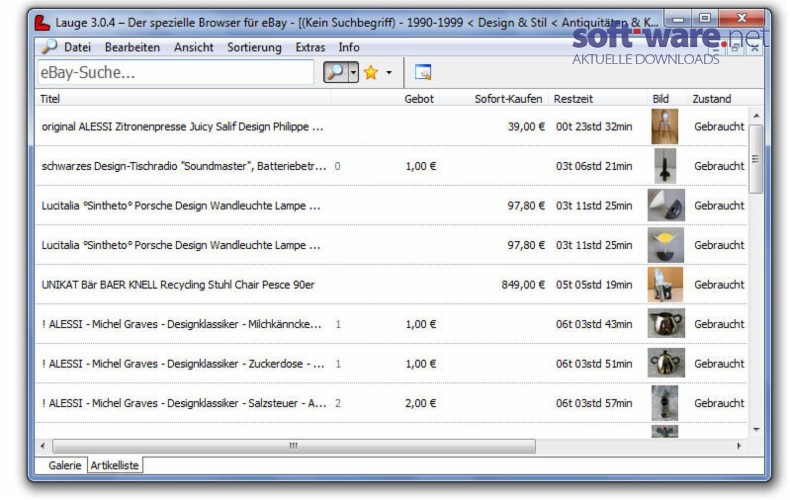Open thumbnail of first Lucitalia Wandleuchte row
Viewport: 790px width, 500px height.
click(666, 205)
